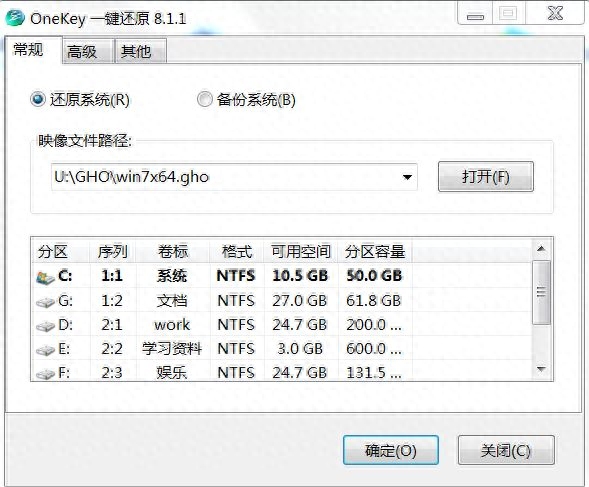
Task: Select the 文档 volume label cell
Action: tap(172, 301)
